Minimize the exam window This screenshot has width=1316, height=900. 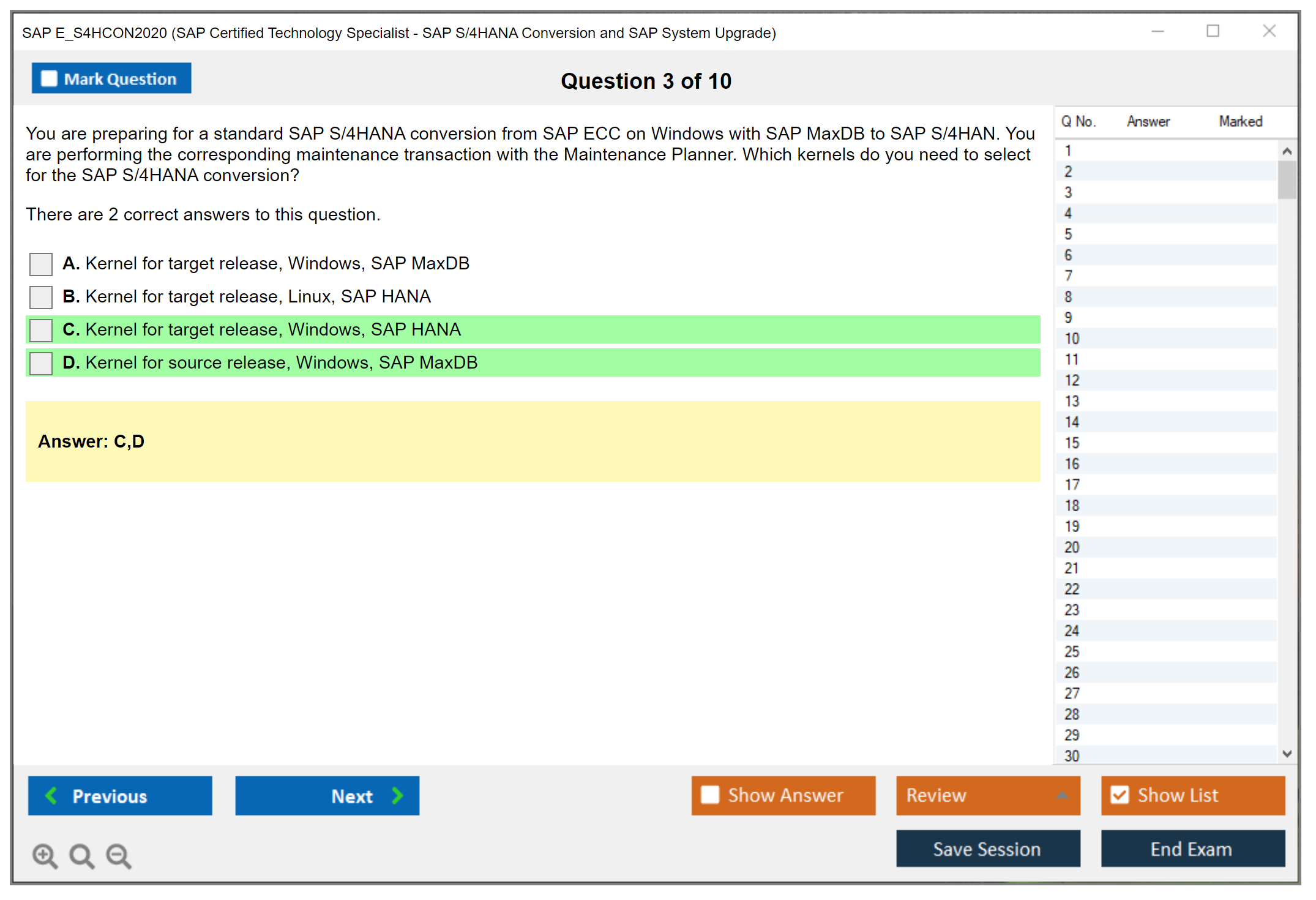coord(1157,31)
